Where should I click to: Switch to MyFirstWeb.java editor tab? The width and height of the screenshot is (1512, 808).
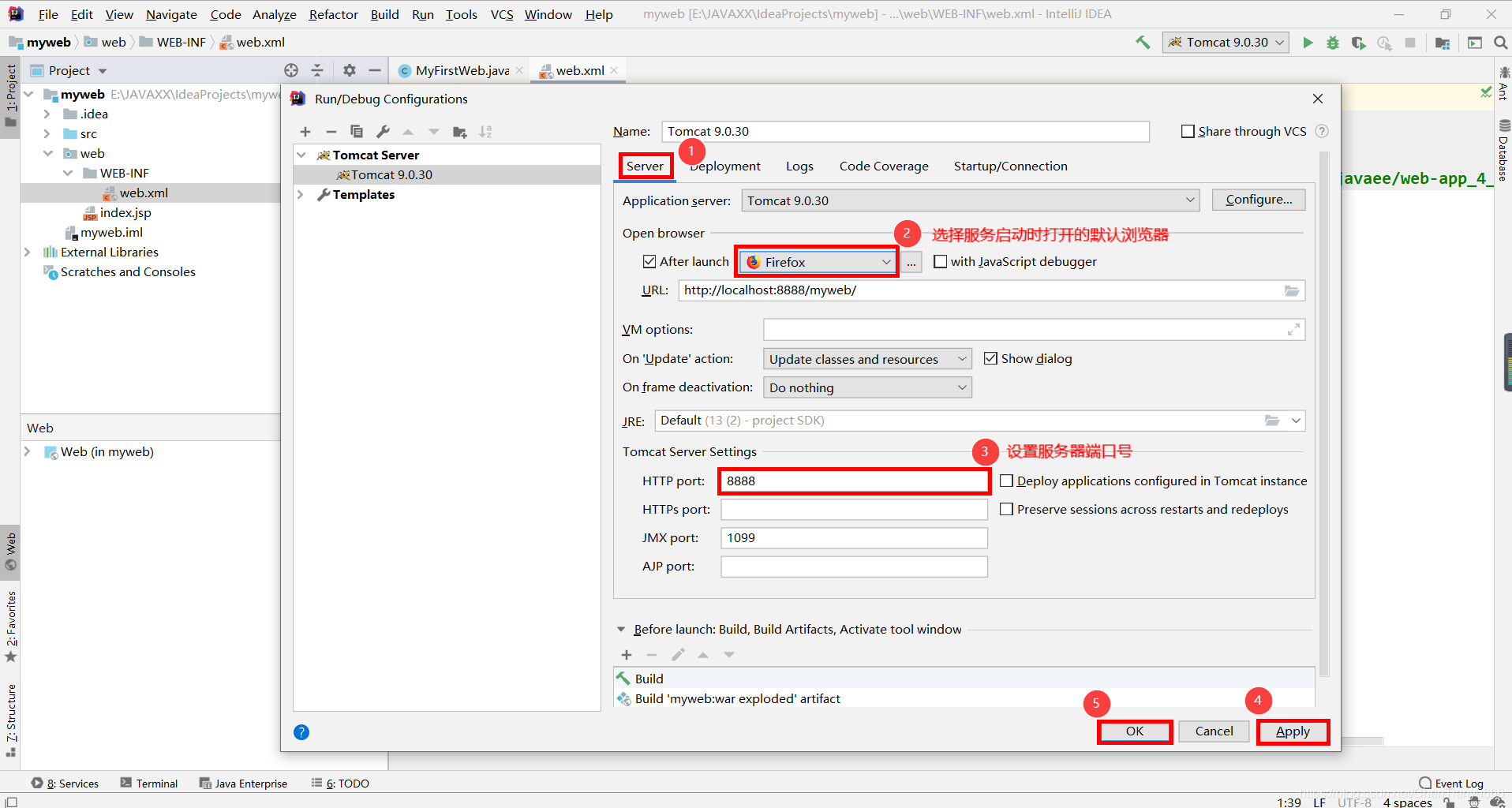coord(462,70)
